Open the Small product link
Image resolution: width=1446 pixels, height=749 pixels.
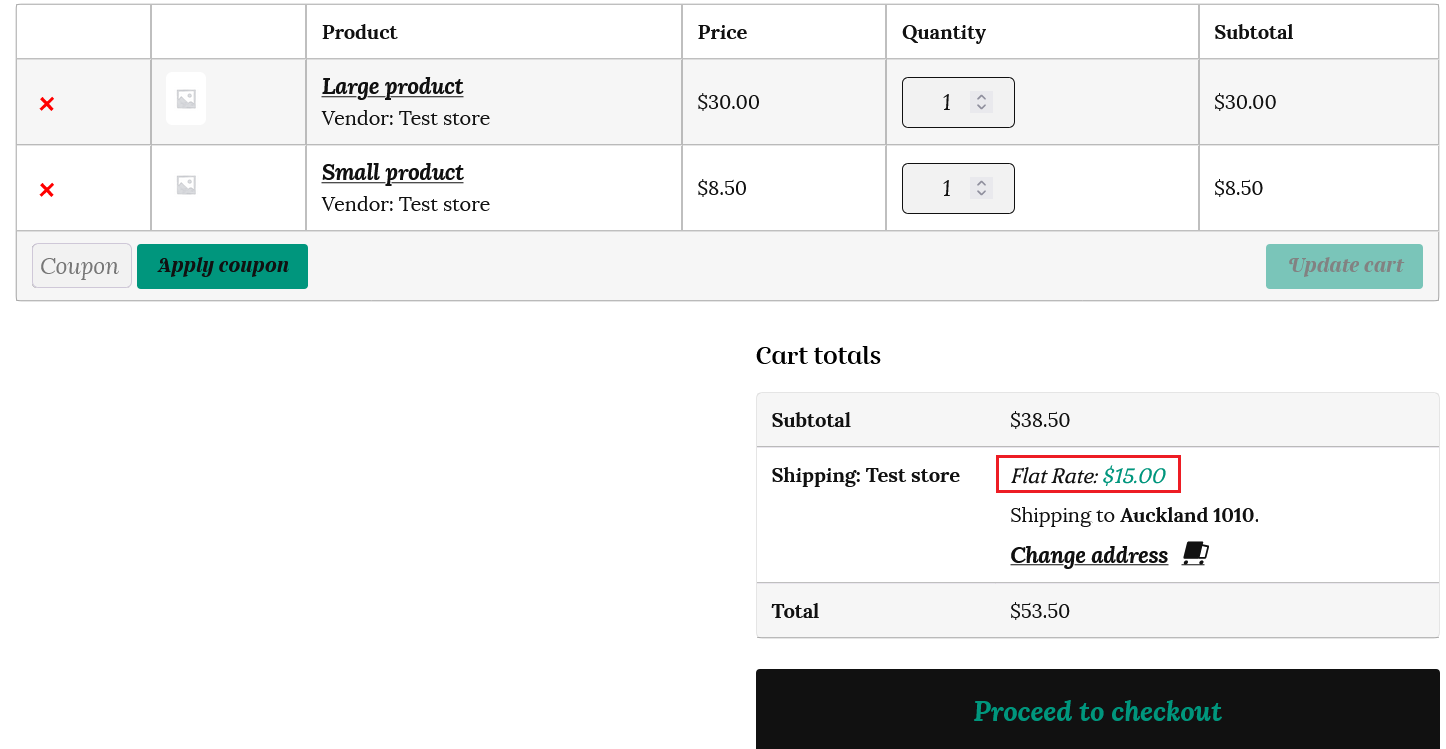392,173
